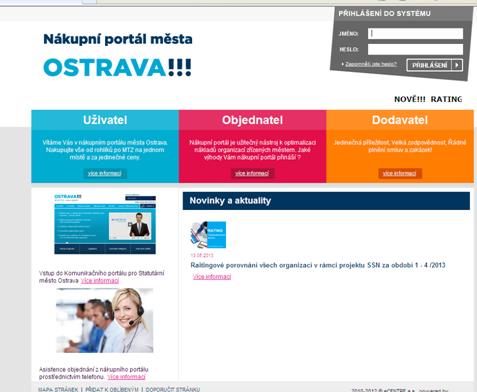
Task: Click the 'Nákupní portál města' title text
Action: coord(118,39)
